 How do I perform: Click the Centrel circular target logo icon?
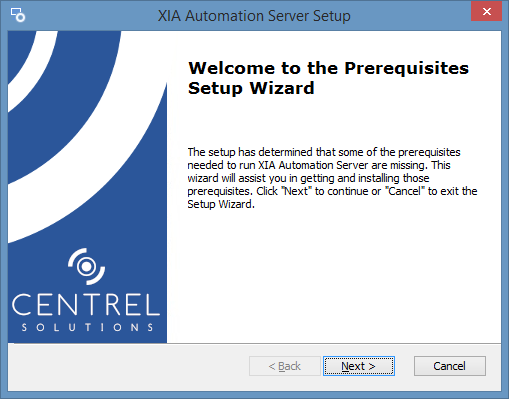point(87,266)
